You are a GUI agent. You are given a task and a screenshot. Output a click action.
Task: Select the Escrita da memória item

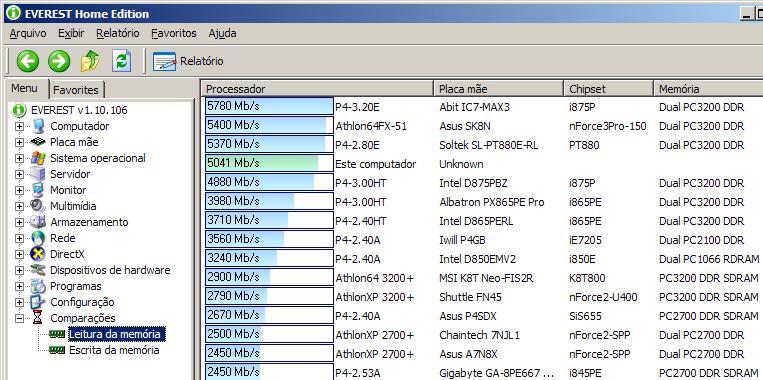pos(114,350)
